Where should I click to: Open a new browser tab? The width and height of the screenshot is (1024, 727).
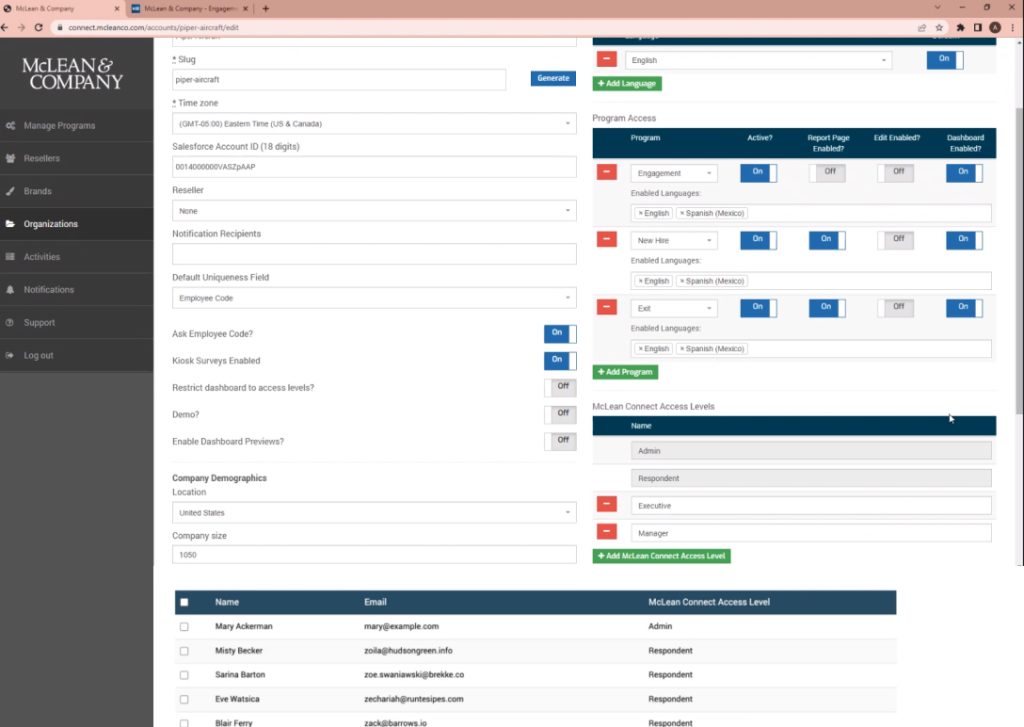266,8
